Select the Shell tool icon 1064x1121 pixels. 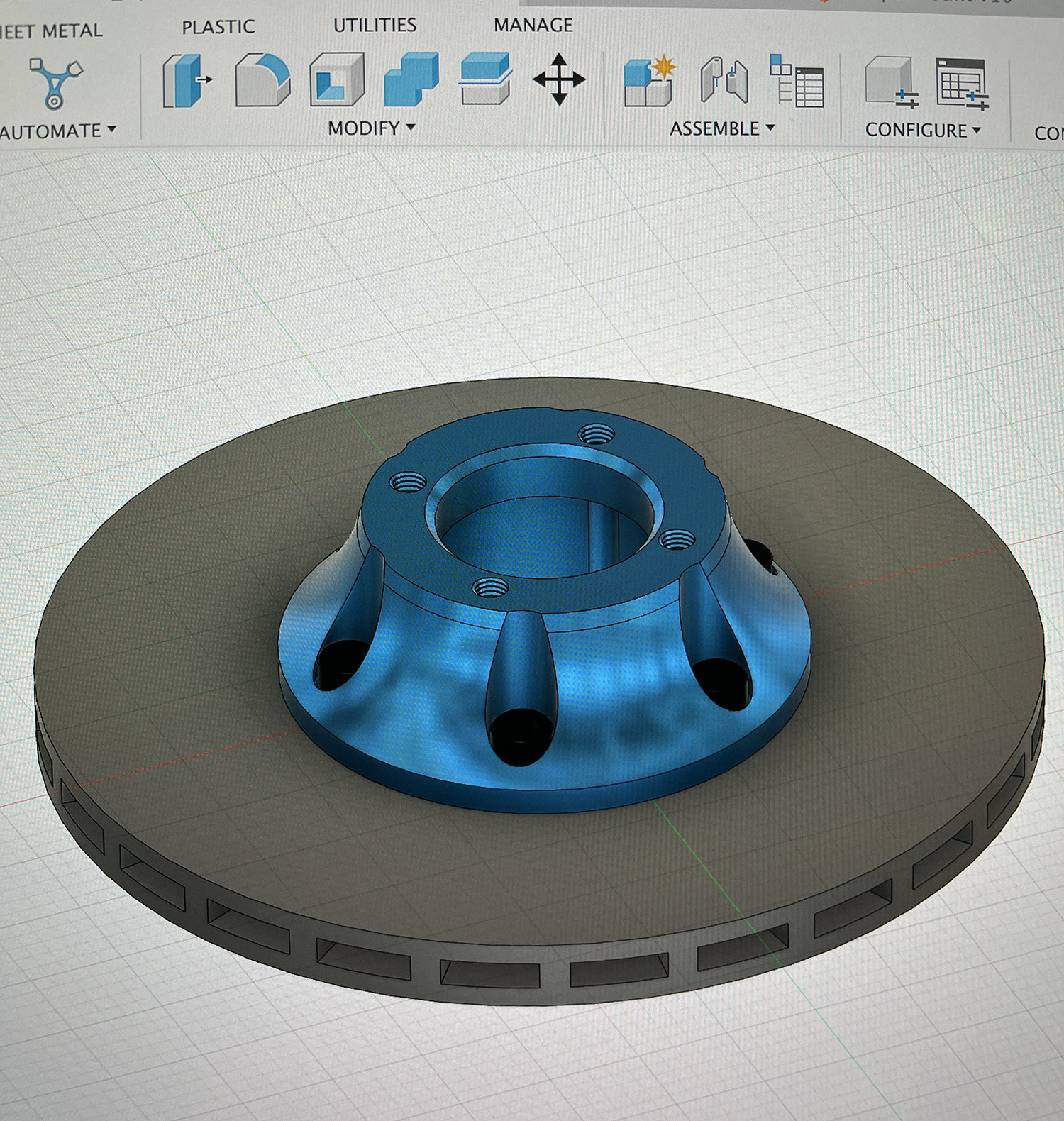pyautogui.click(x=337, y=80)
